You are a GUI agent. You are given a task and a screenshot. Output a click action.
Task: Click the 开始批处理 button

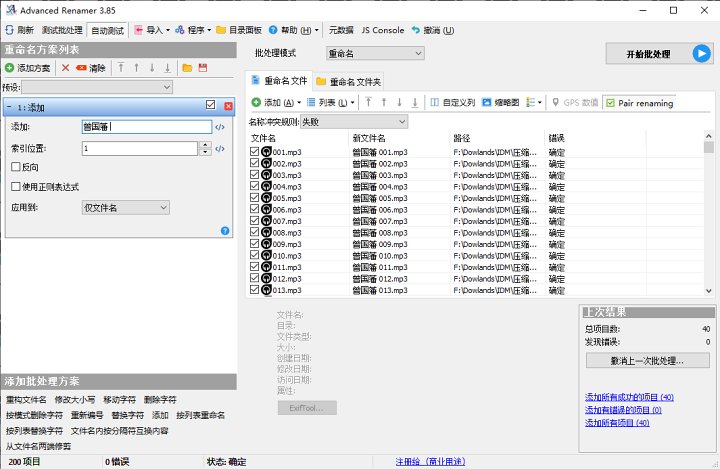tap(659, 53)
